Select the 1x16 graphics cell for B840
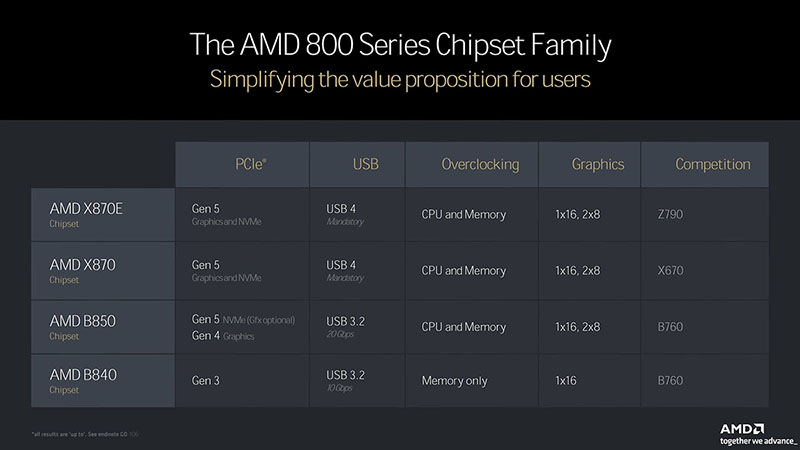 [x=567, y=381]
